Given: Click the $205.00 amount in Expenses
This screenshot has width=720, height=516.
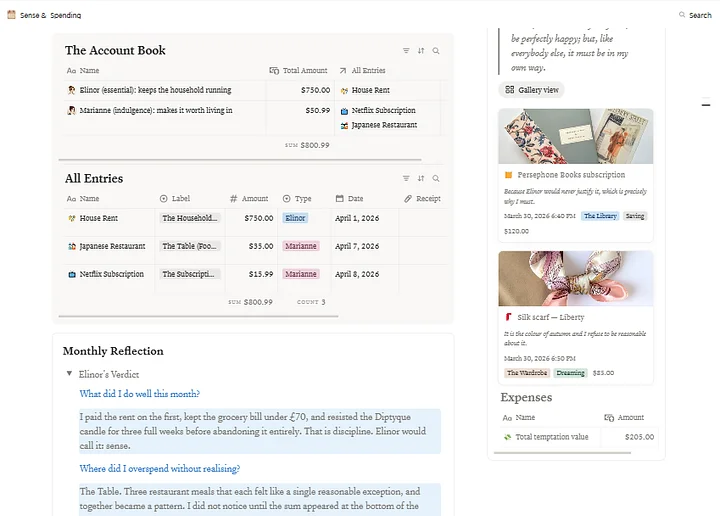Looking at the screenshot, I should (639, 437).
